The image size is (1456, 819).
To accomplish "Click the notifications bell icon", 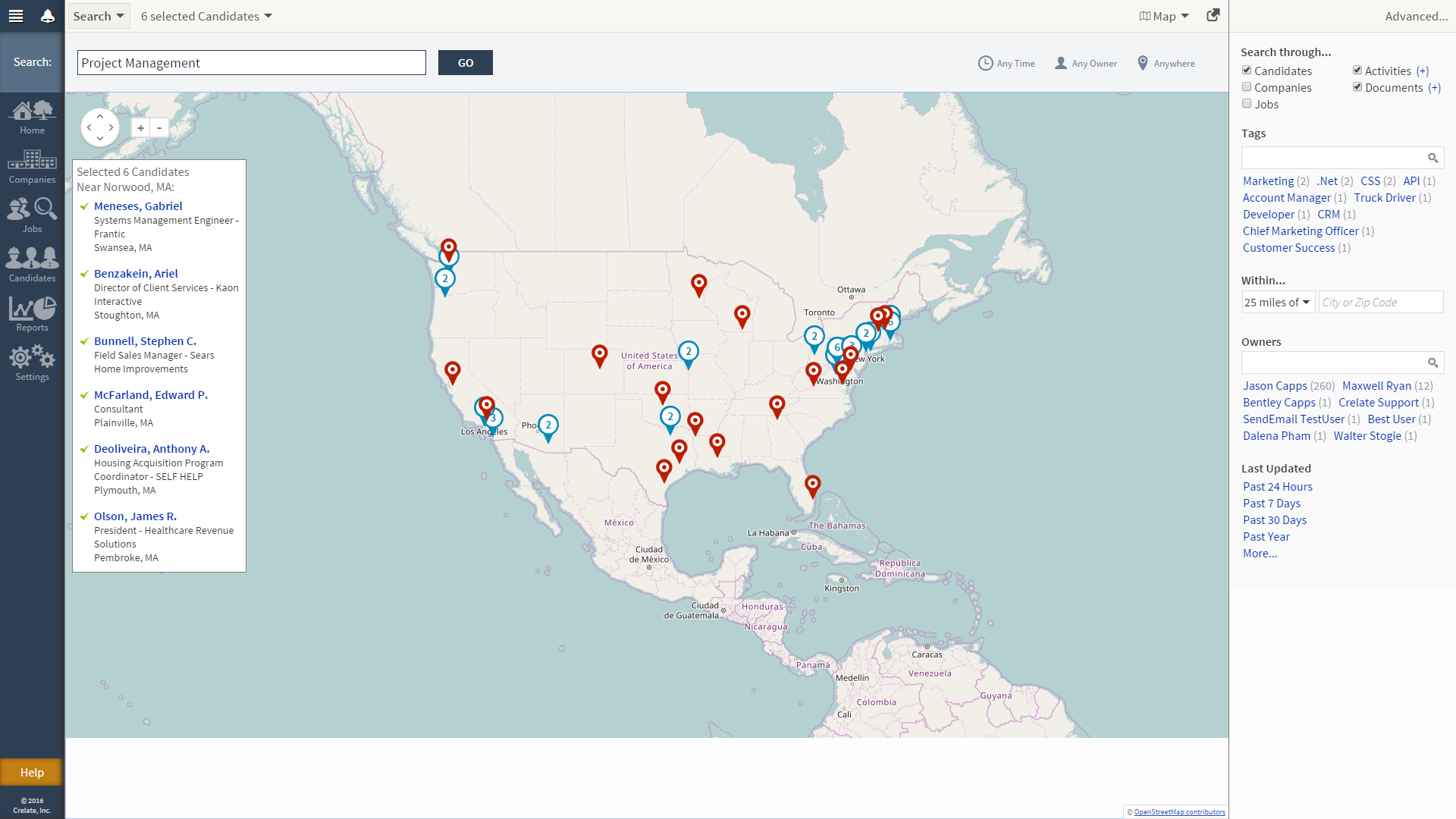I will click(x=48, y=16).
